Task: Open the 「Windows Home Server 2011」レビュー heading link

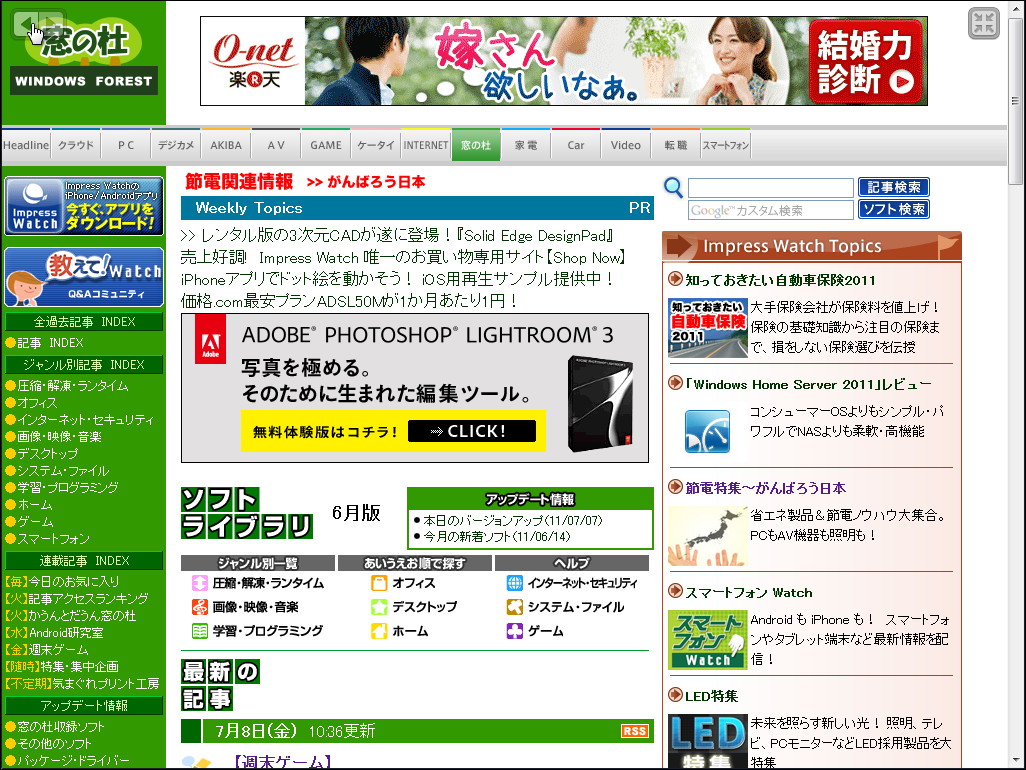Action: click(809, 385)
